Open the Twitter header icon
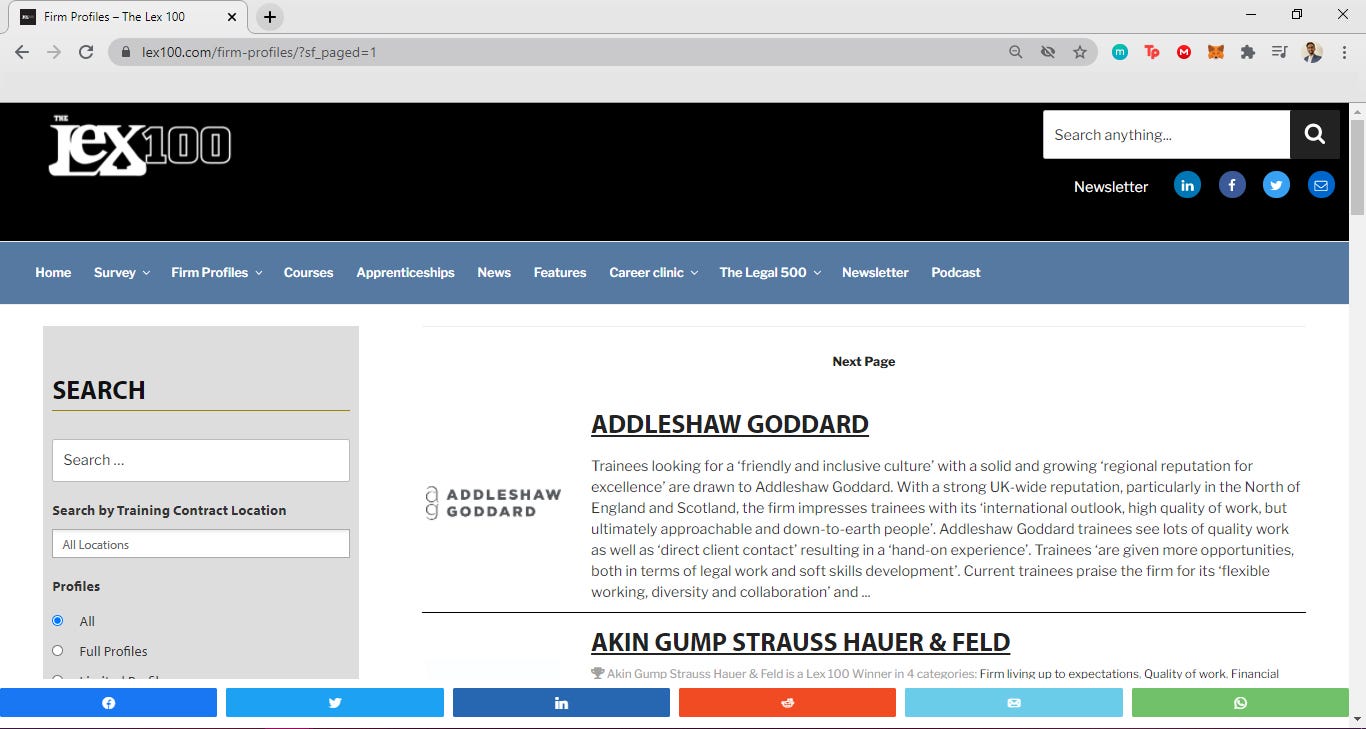1366x729 pixels. pyautogui.click(x=1276, y=185)
